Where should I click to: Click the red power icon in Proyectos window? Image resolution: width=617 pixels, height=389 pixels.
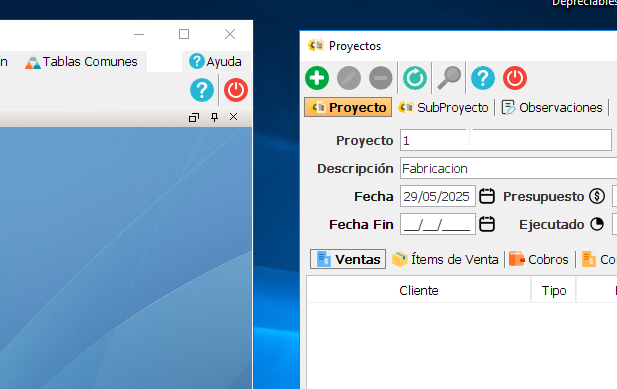pos(515,78)
